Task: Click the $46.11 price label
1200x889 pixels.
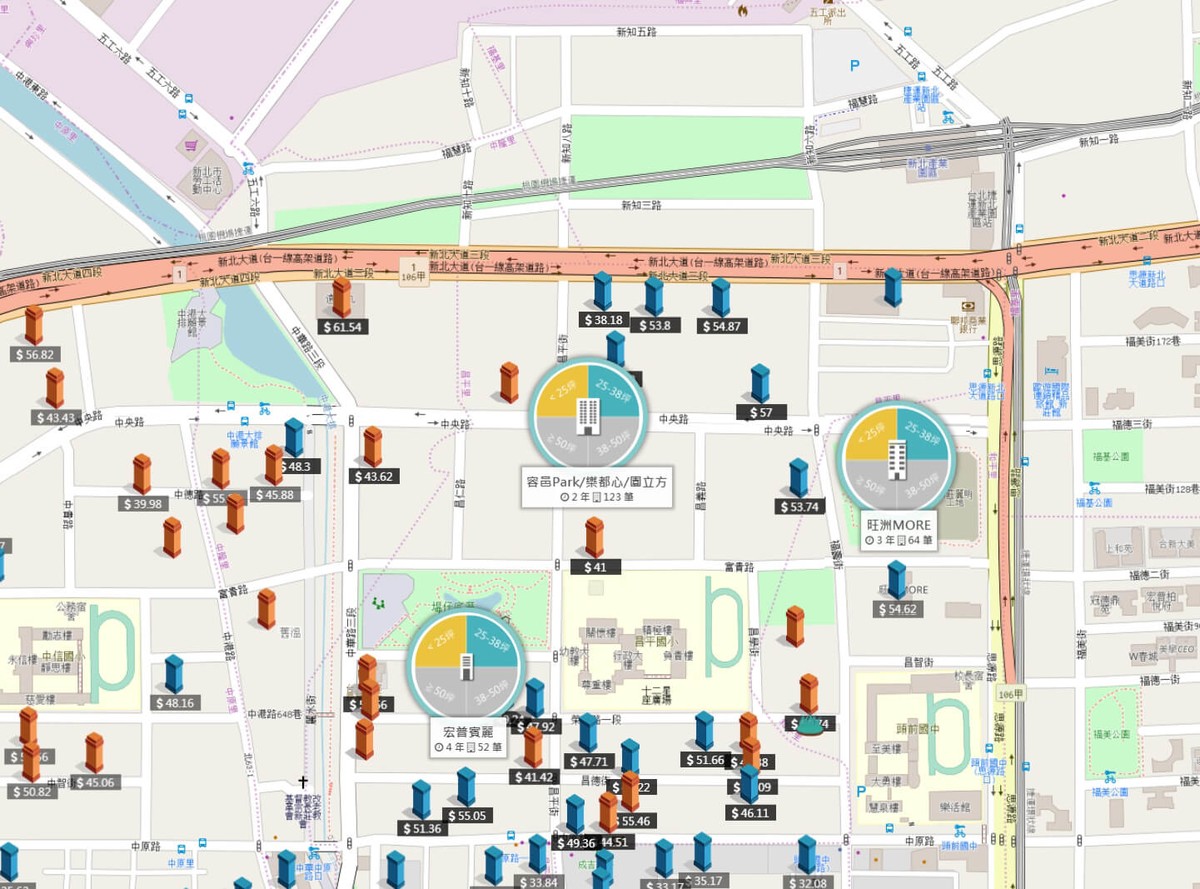Action: 750,813
